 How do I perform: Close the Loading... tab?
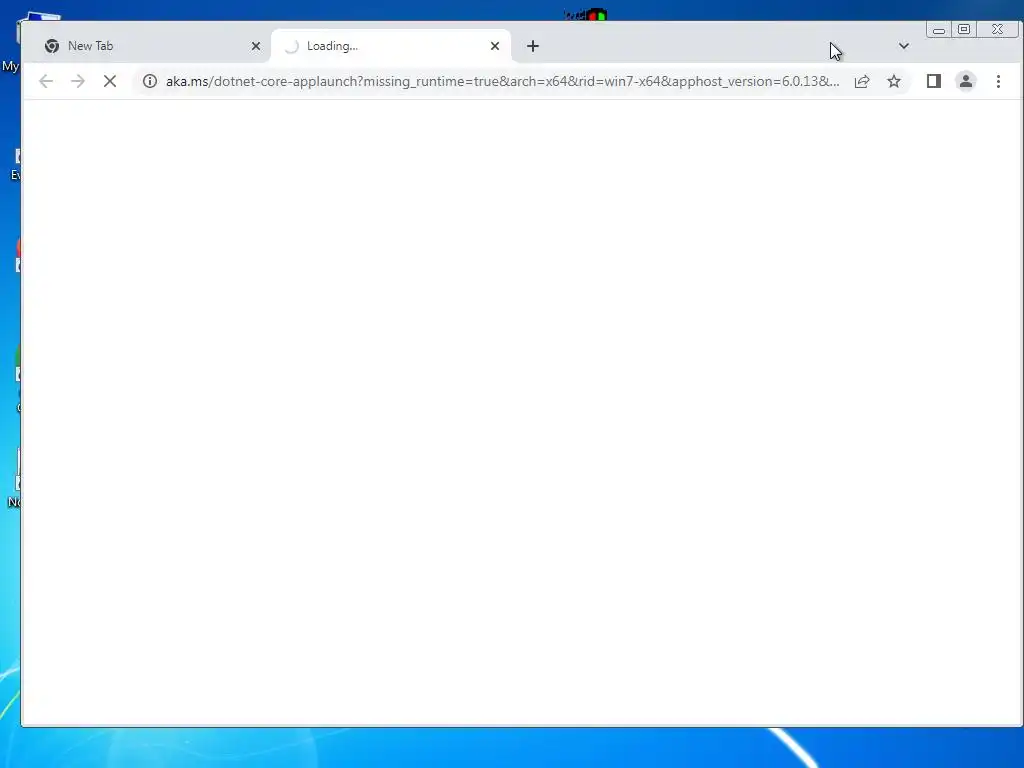coord(495,46)
